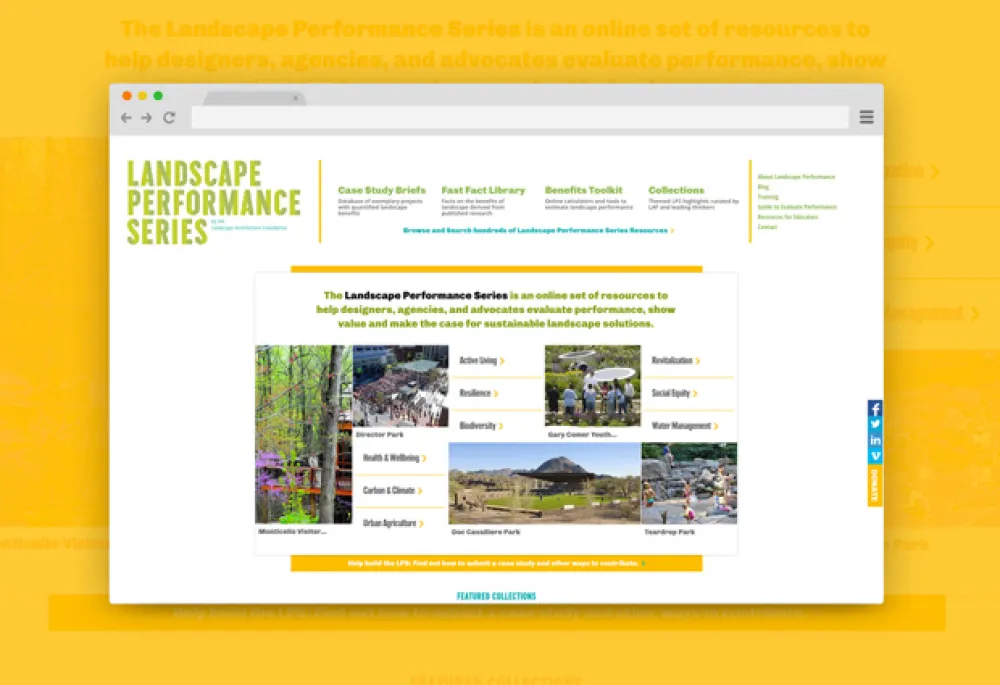Image resolution: width=1000 pixels, height=685 pixels.
Task: Expand the Carbon & Climate category arrow
Action: coord(420,490)
